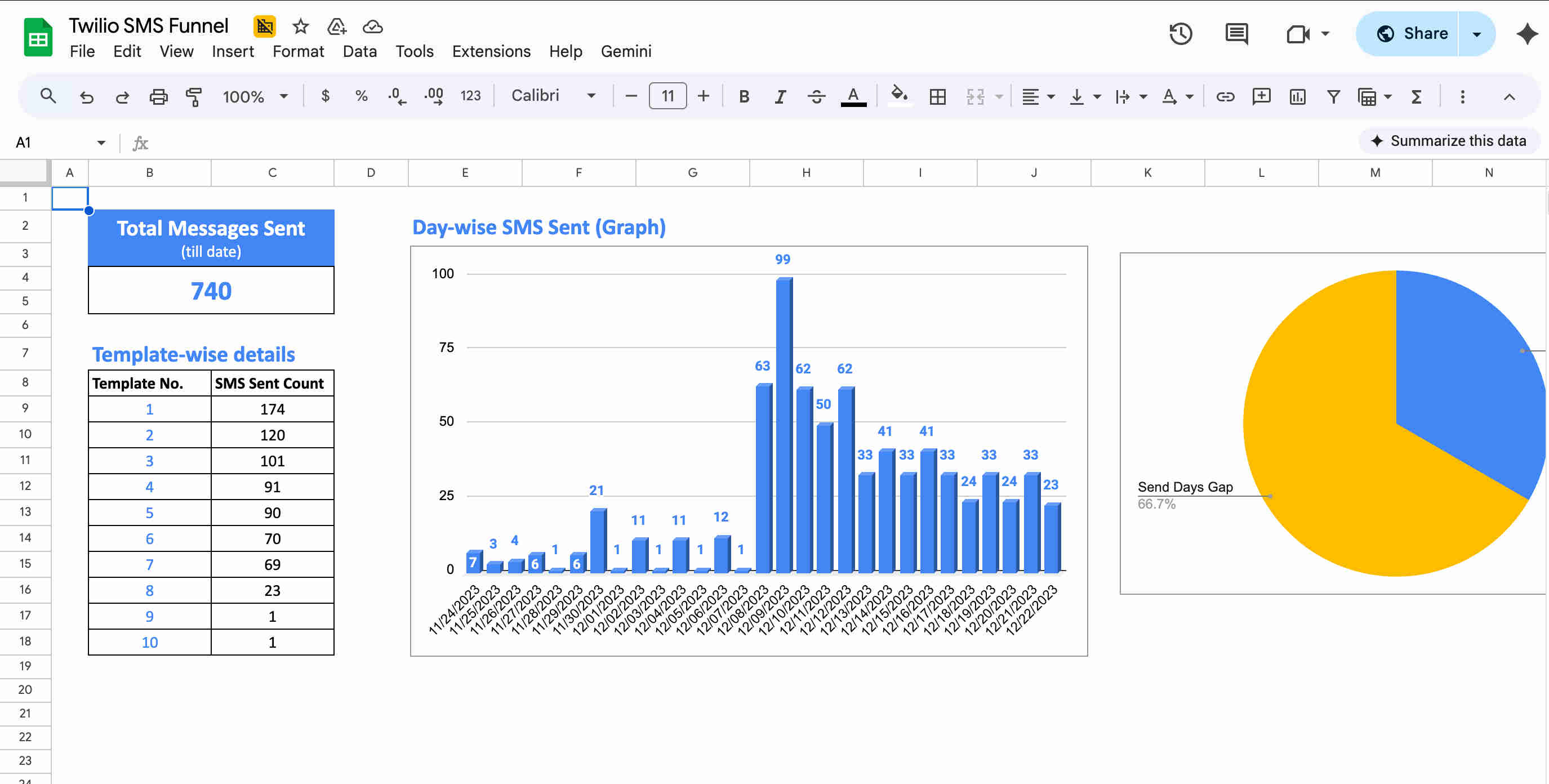Image resolution: width=1549 pixels, height=784 pixels.
Task: Open version history clock icon
Action: tap(1181, 34)
